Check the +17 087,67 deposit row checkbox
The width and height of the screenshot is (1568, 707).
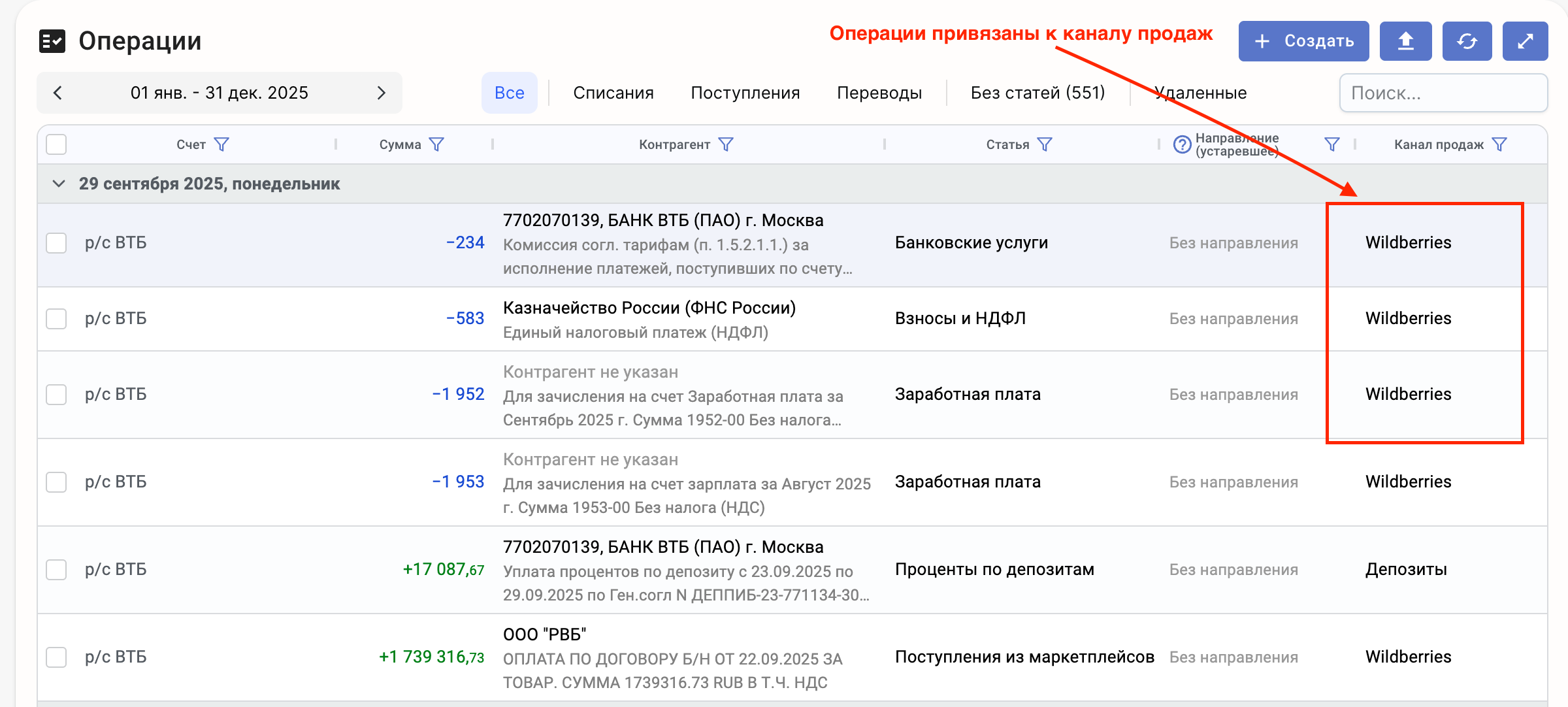(57, 570)
